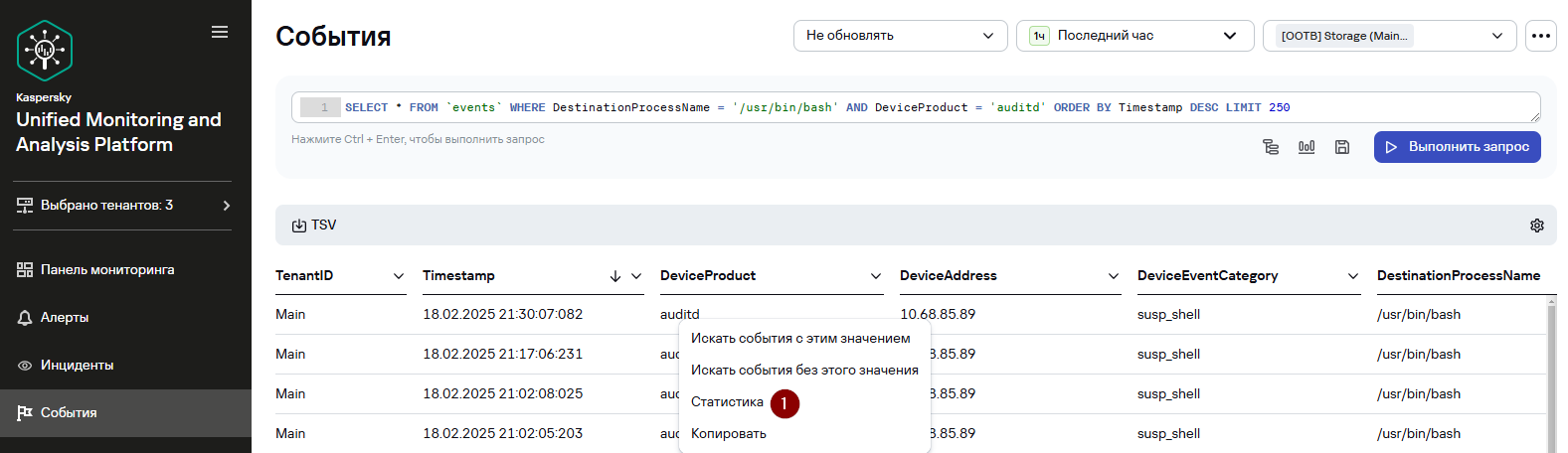The width and height of the screenshot is (1568, 453).
Task: Open the Последний час time range dropdown
Action: pyautogui.click(x=1134, y=36)
